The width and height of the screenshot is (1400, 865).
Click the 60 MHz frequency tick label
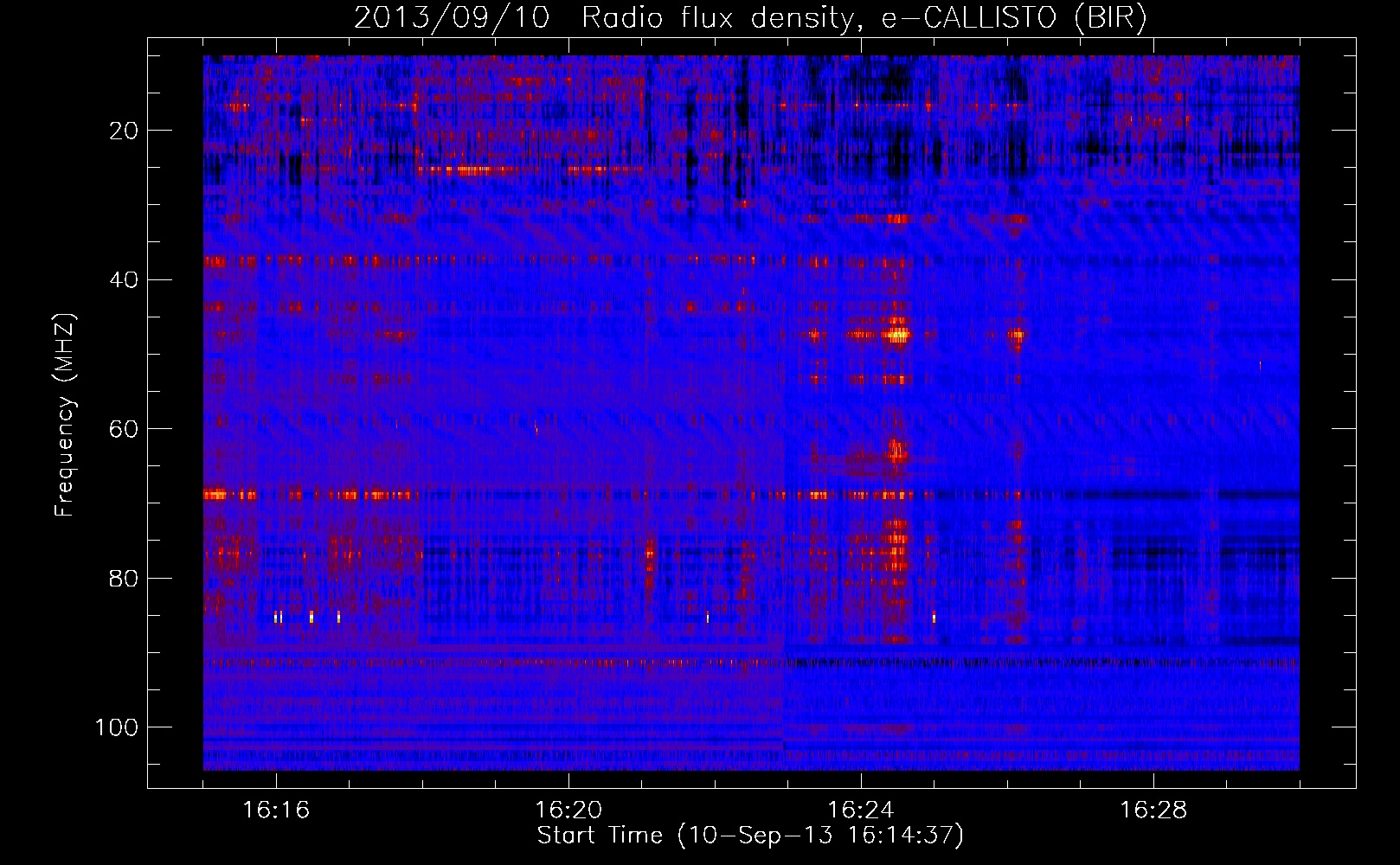click(125, 429)
